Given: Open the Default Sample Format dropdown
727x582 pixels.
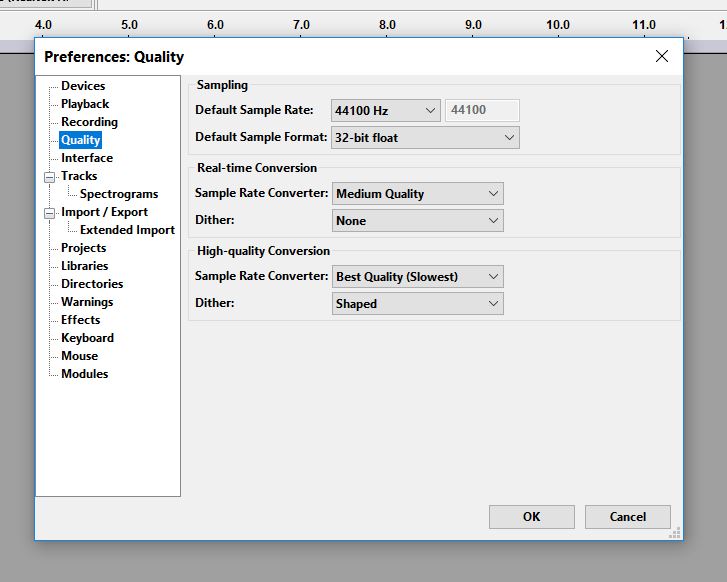Looking at the screenshot, I should 425,138.
